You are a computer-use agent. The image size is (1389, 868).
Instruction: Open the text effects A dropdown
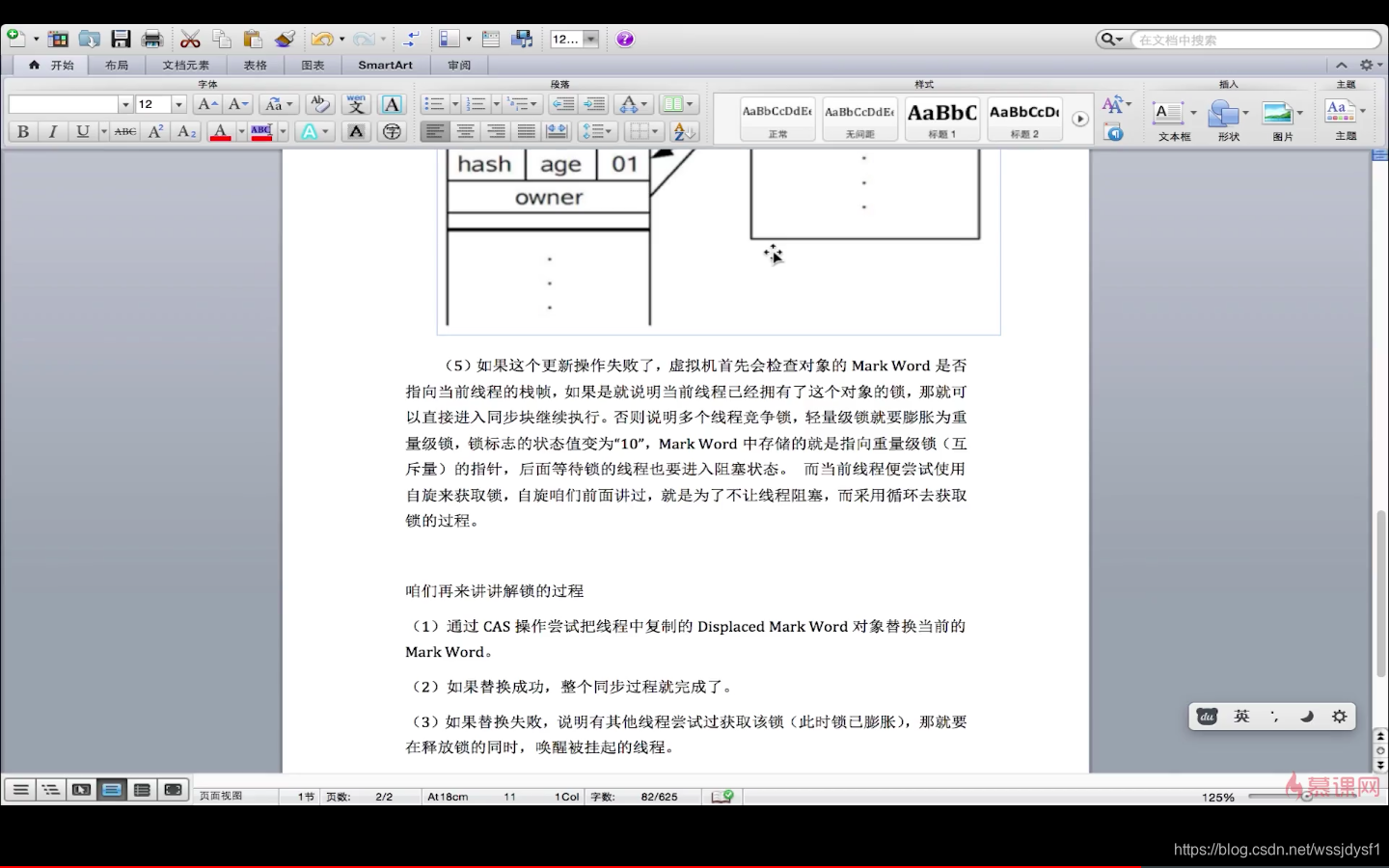314,131
